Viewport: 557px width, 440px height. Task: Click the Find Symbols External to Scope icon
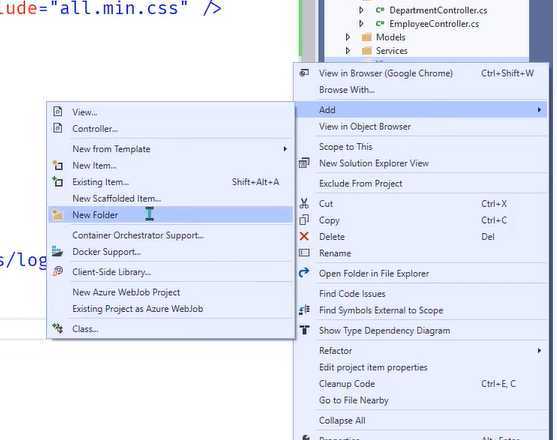(x=304, y=310)
